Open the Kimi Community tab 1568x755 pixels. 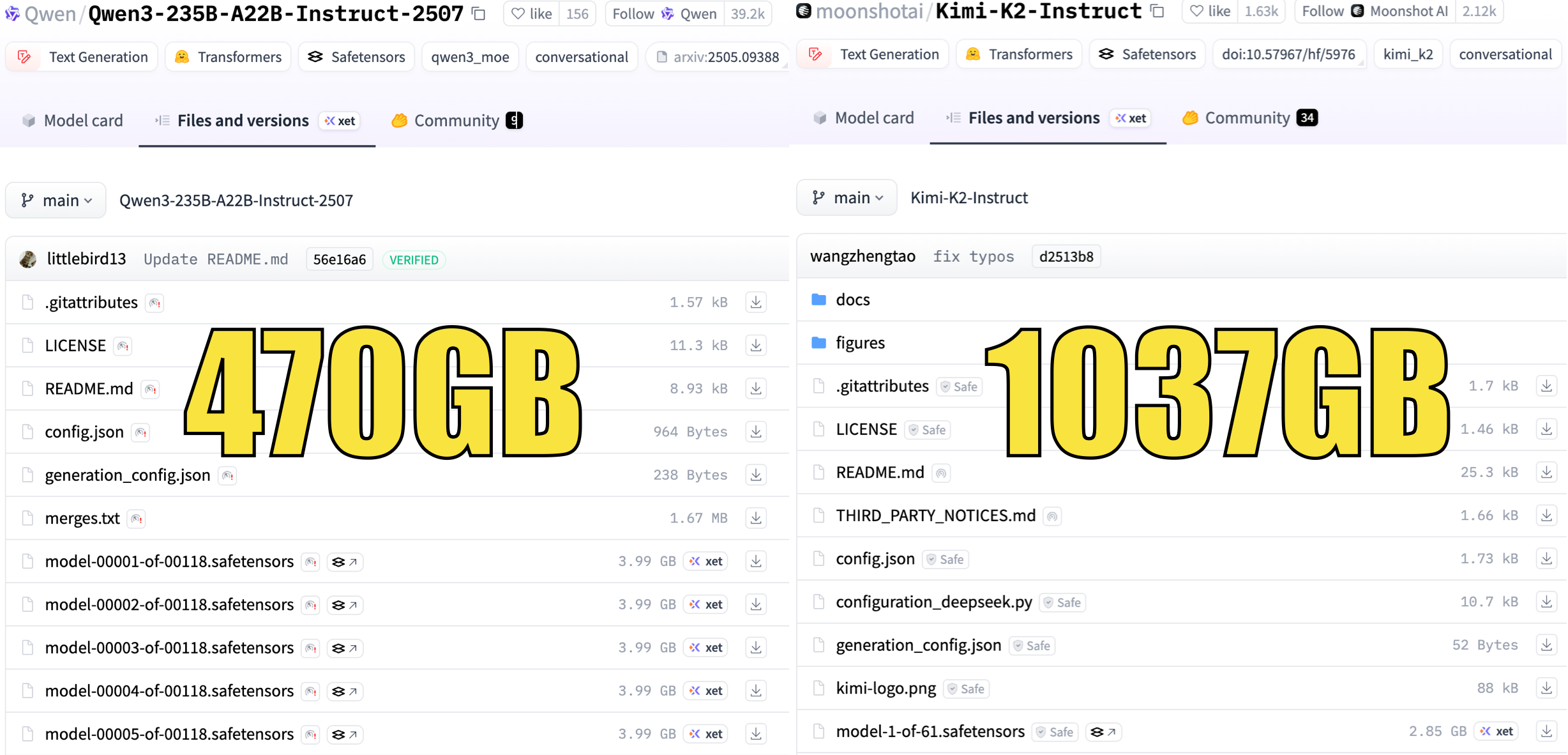click(x=1248, y=118)
